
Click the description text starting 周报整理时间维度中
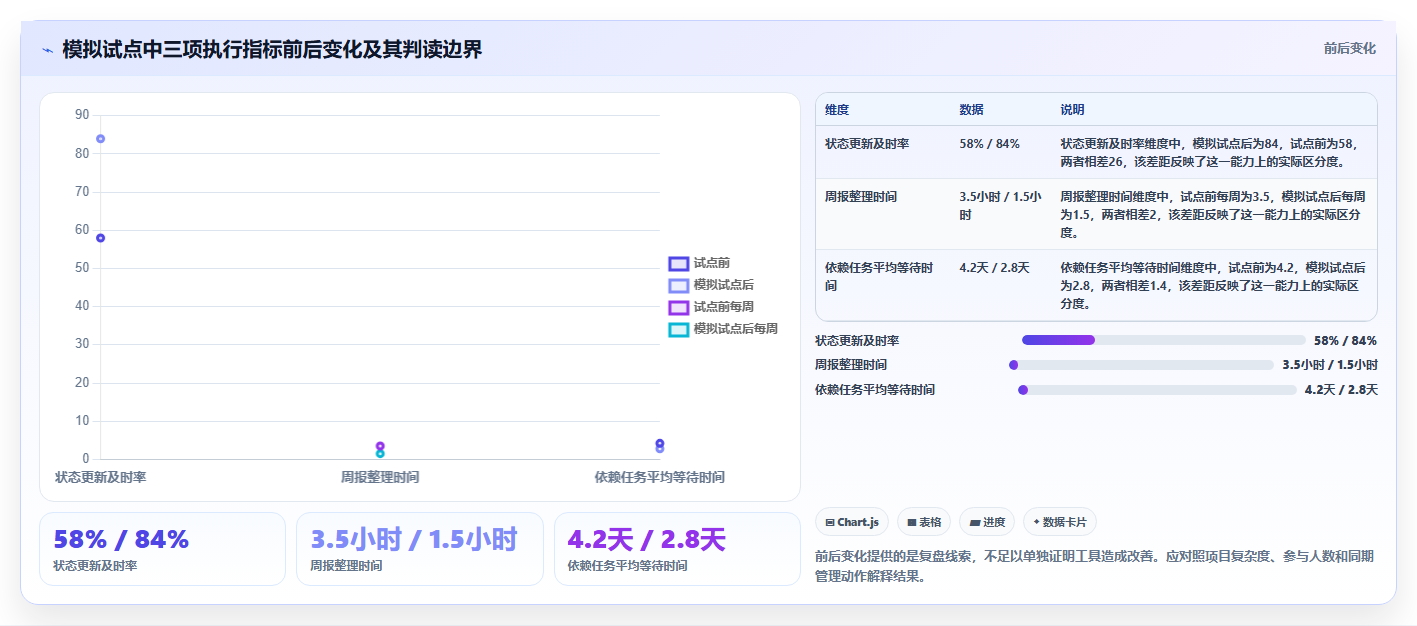(1214, 215)
